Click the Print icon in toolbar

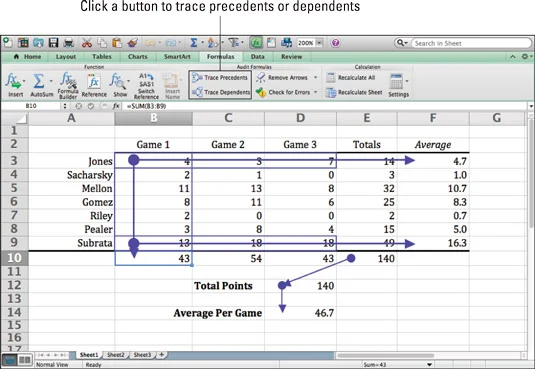69,43
